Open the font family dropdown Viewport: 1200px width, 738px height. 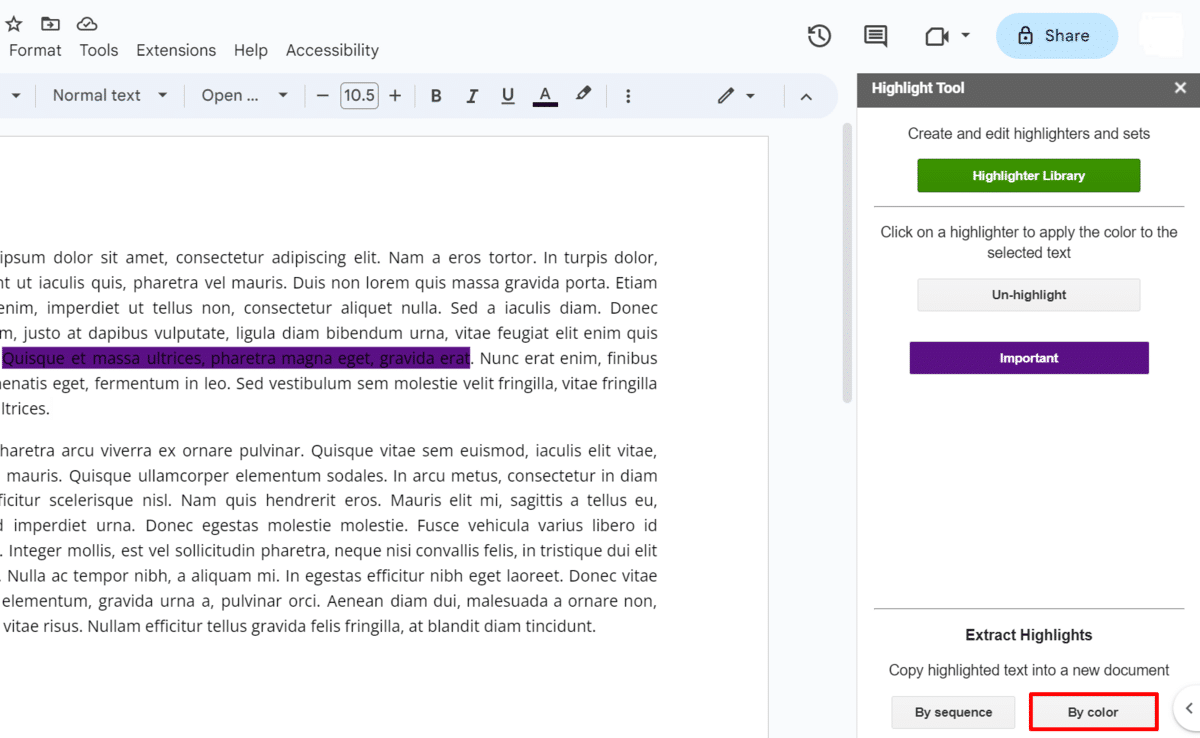tap(244, 96)
